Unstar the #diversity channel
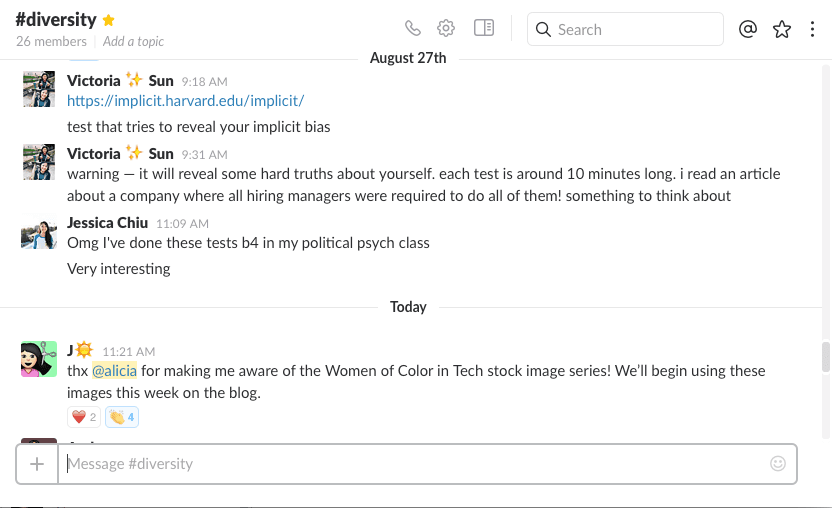The height and width of the screenshot is (508, 832). point(109,20)
